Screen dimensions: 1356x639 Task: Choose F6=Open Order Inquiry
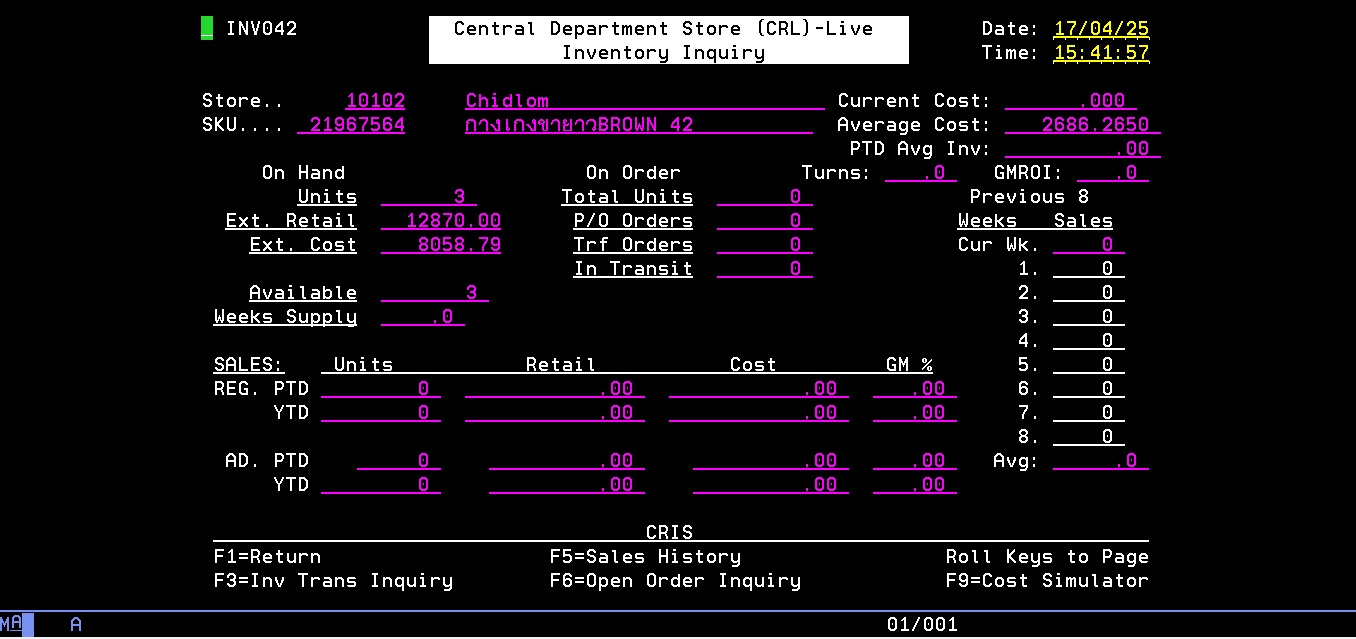675,581
